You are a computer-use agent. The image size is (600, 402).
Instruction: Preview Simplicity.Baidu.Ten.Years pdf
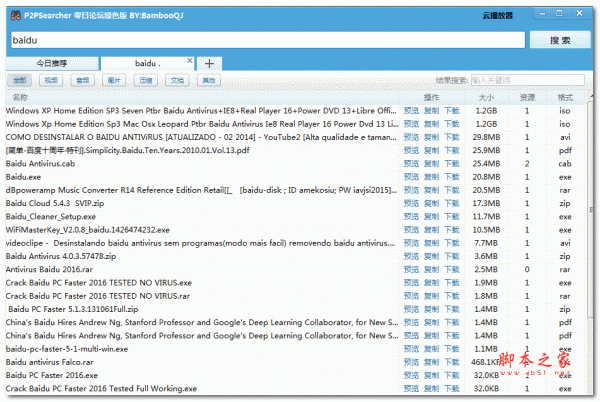[x=411, y=150]
